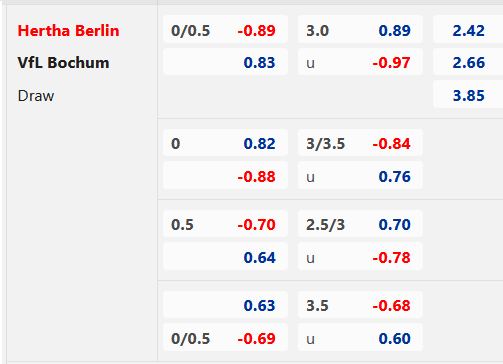This screenshot has width=503, height=364.
Task: Select Bochum 0/0.5 handicap odds -0.69
Action: (225, 338)
